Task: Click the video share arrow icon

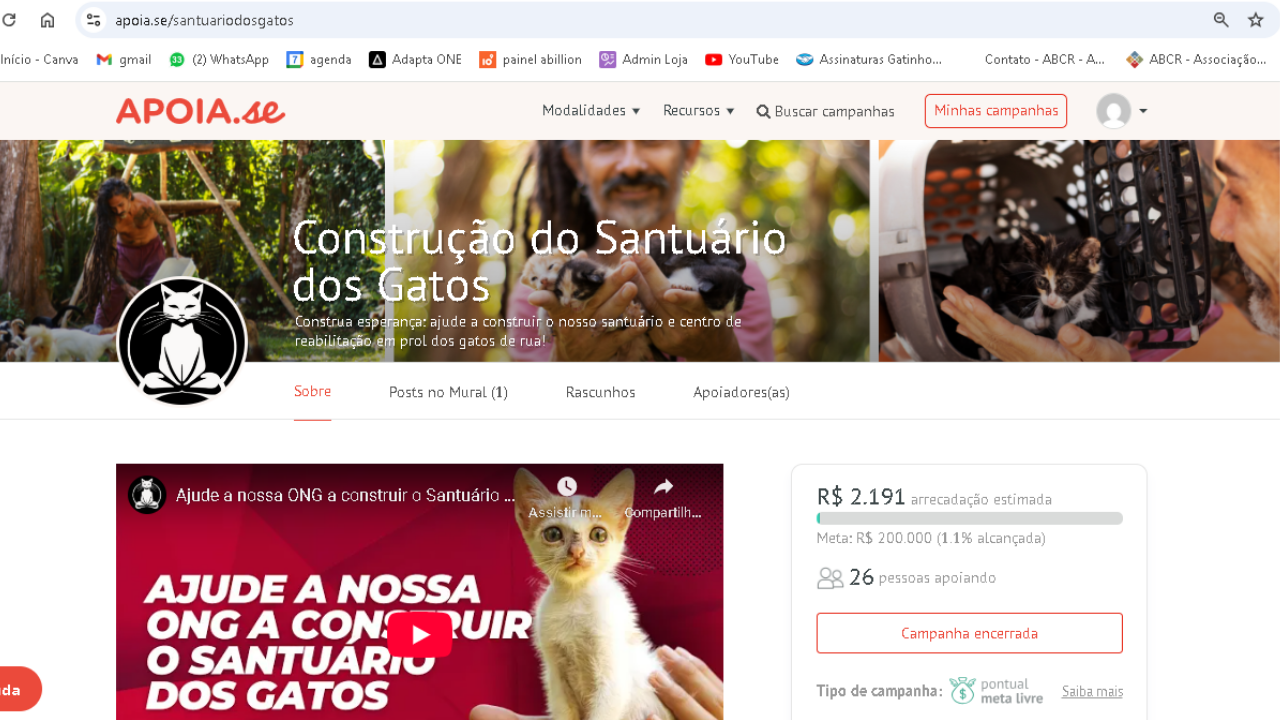Action: point(663,487)
